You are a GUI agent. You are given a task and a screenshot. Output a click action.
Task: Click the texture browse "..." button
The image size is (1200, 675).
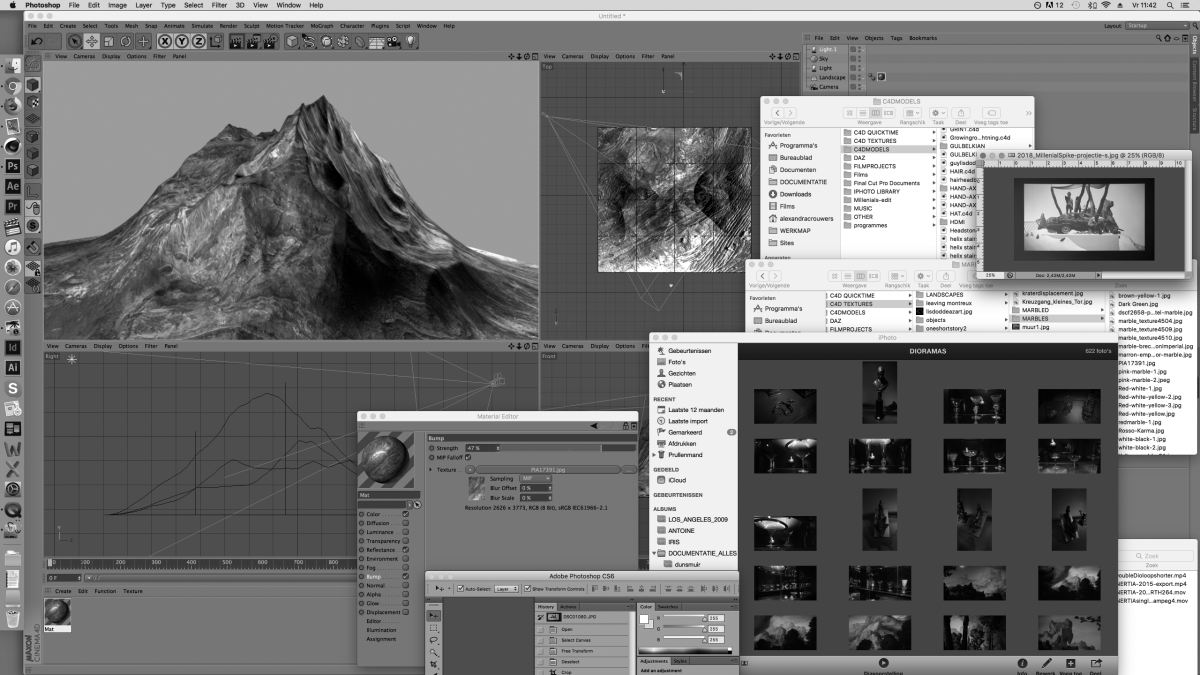click(x=629, y=469)
